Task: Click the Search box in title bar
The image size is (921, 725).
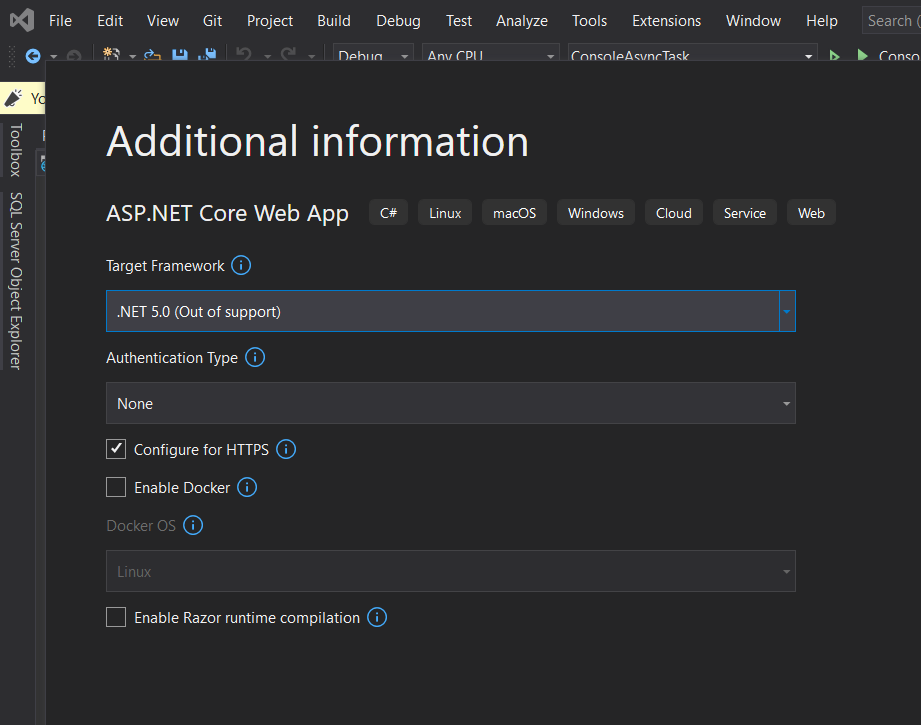Action: [x=891, y=21]
